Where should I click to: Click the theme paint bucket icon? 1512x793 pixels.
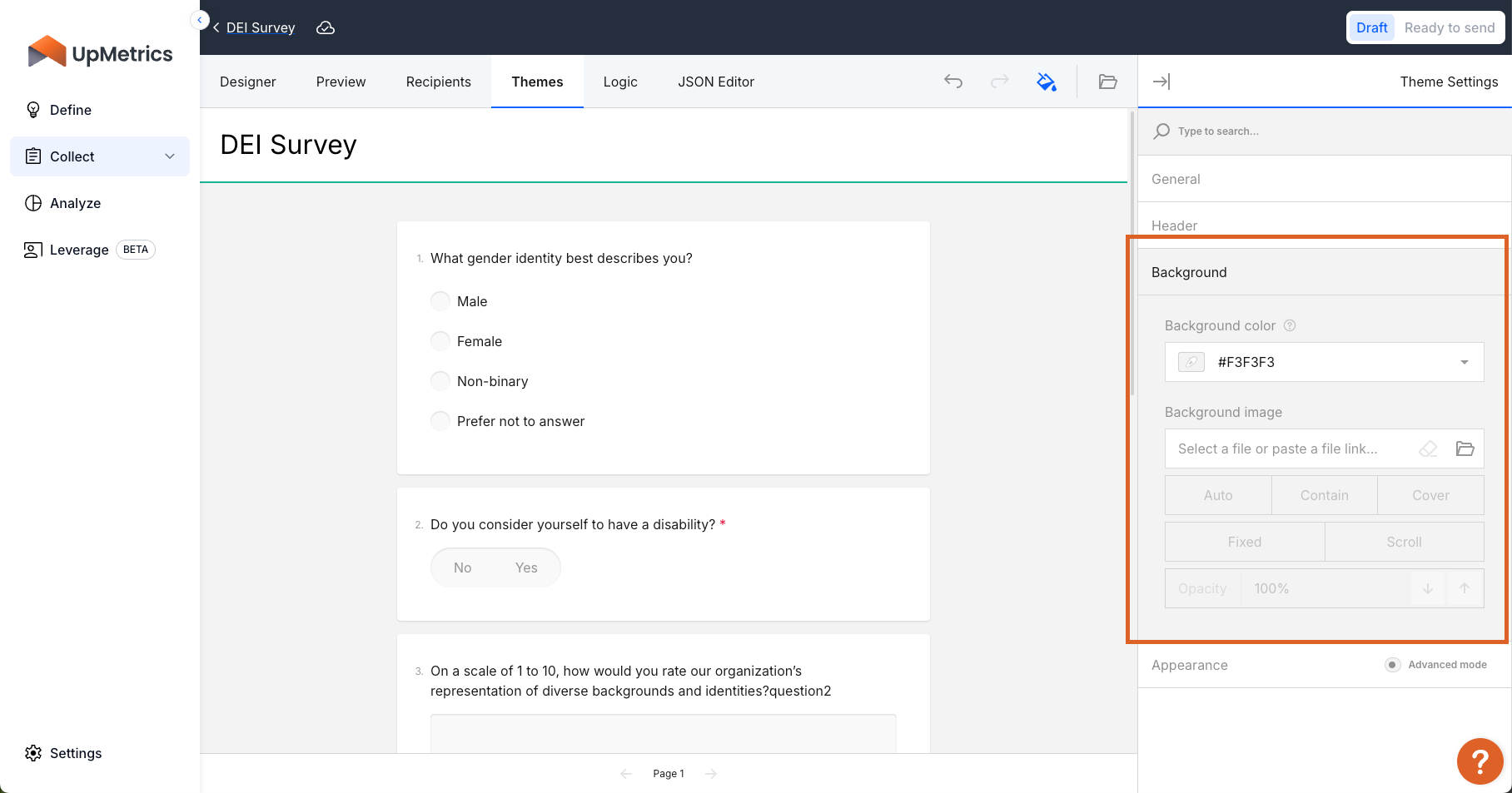[x=1047, y=82]
